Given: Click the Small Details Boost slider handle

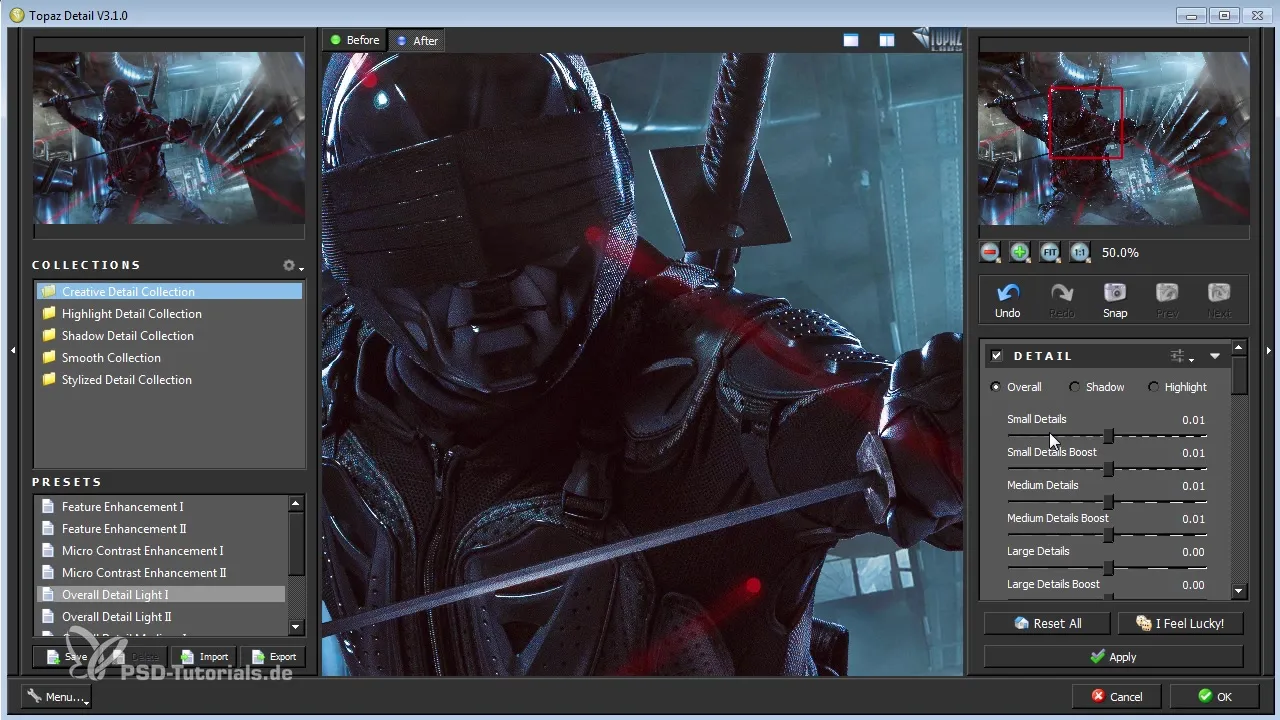Looking at the screenshot, I should click(1109, 469).
